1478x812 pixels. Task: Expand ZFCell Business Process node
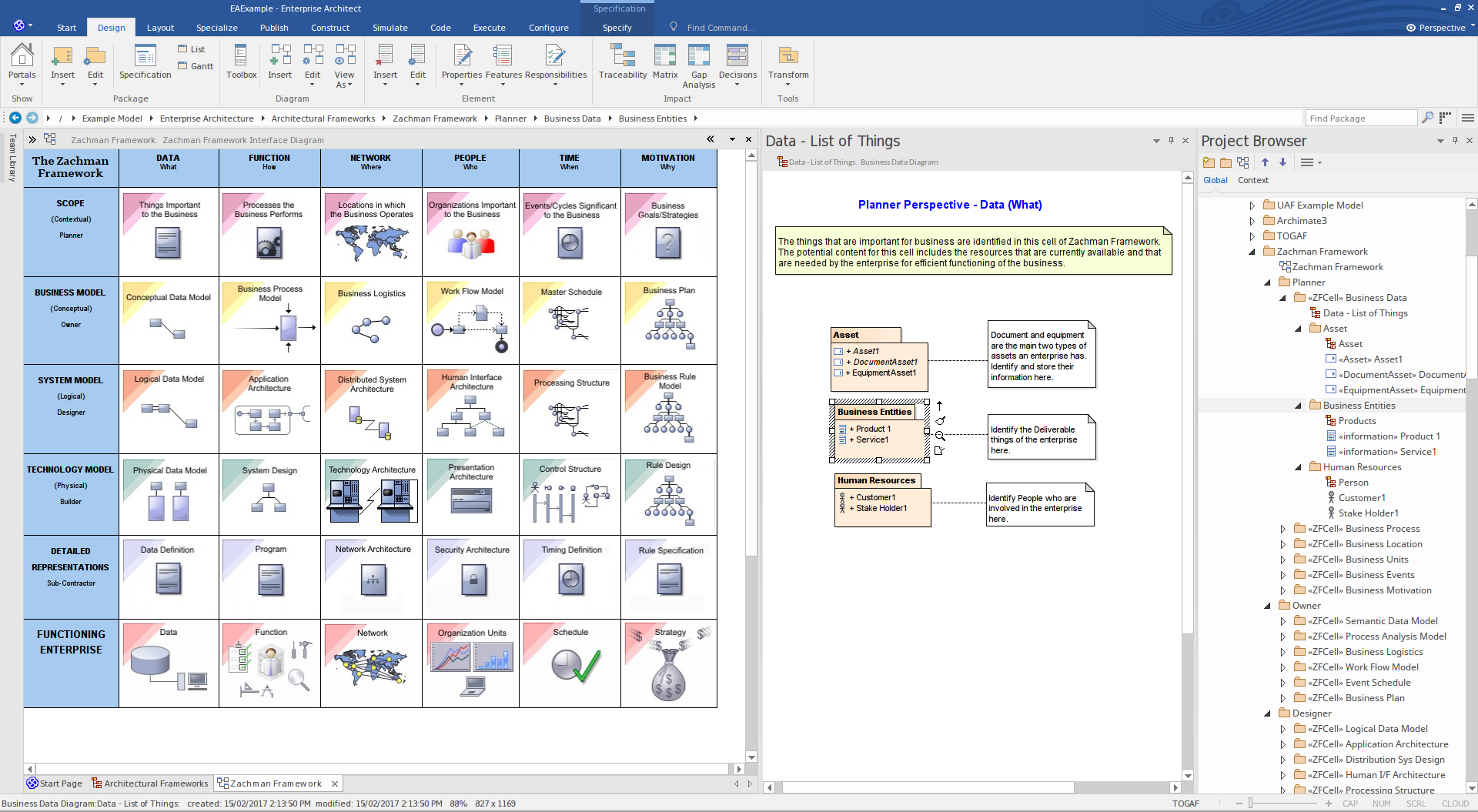click(1282, 529)
